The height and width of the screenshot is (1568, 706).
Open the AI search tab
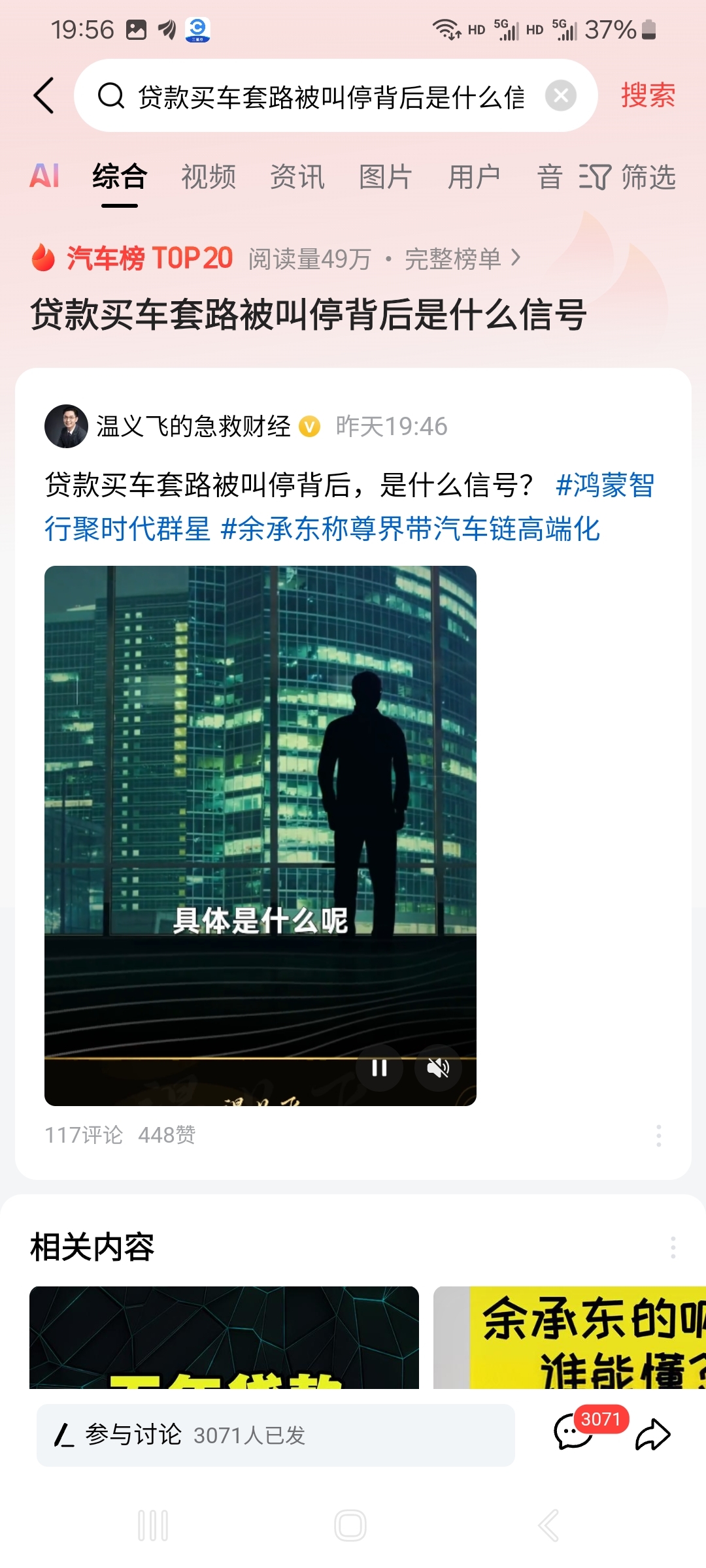(x=44, y=176)
